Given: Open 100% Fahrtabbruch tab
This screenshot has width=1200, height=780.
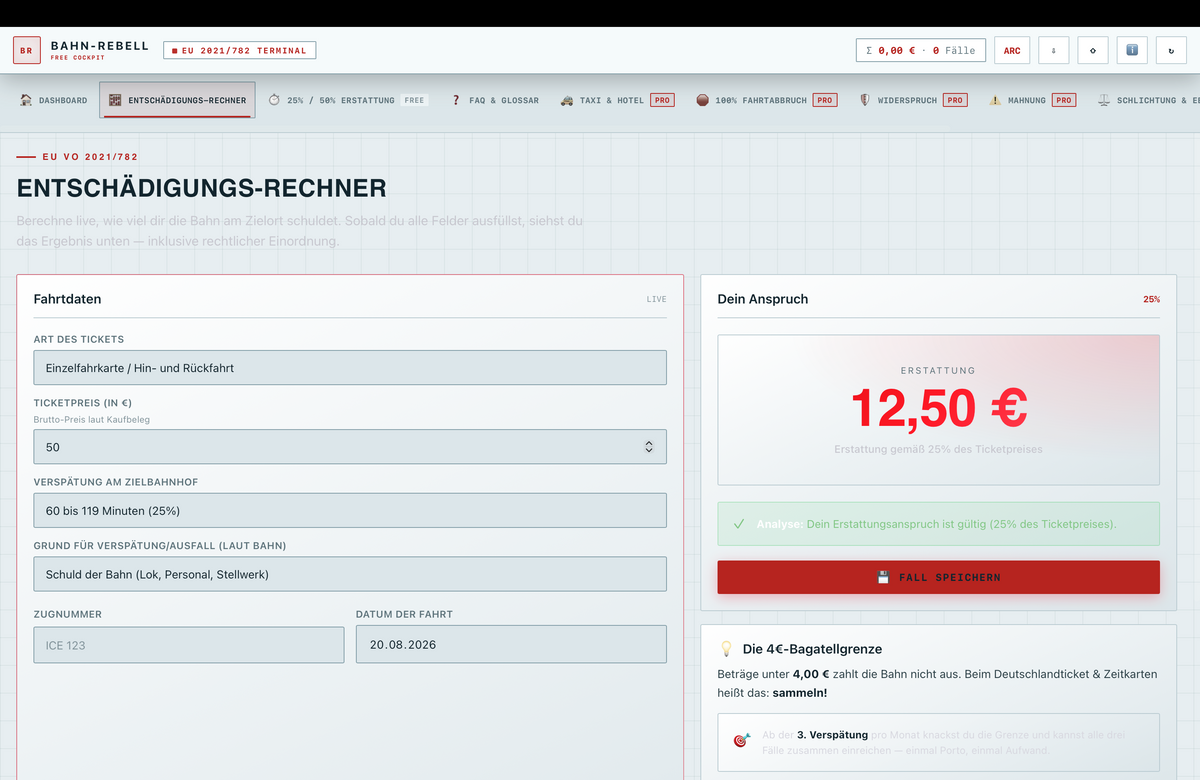Looking at the screenshot, I should click(766, 100).
